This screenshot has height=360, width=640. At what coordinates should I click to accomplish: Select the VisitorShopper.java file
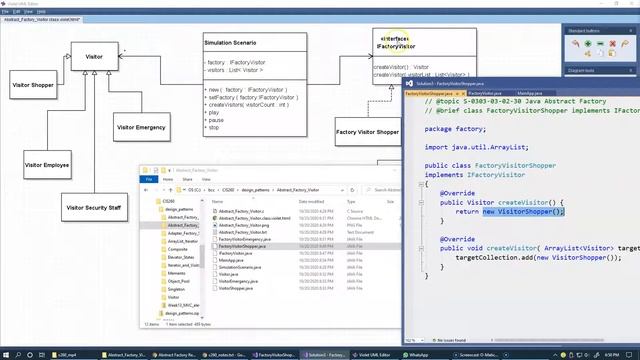tap(236, 288)
